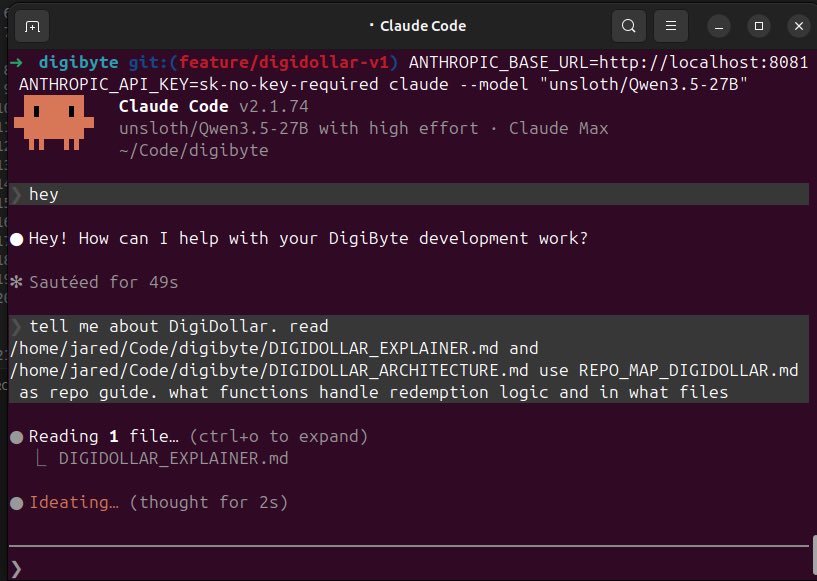817x581 pixels.
Task: Maximize the Claude Code window
Action: click(x=759, y=26)
